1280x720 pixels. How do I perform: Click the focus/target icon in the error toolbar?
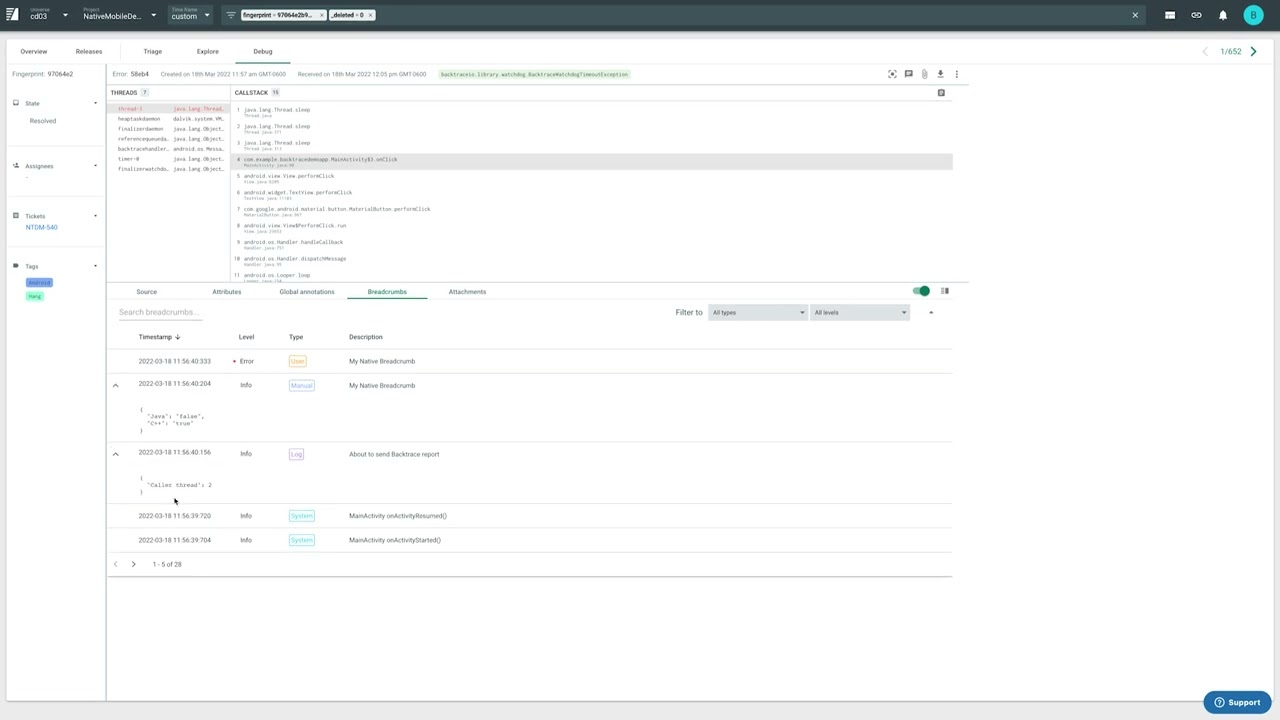[x=892, y=74]
